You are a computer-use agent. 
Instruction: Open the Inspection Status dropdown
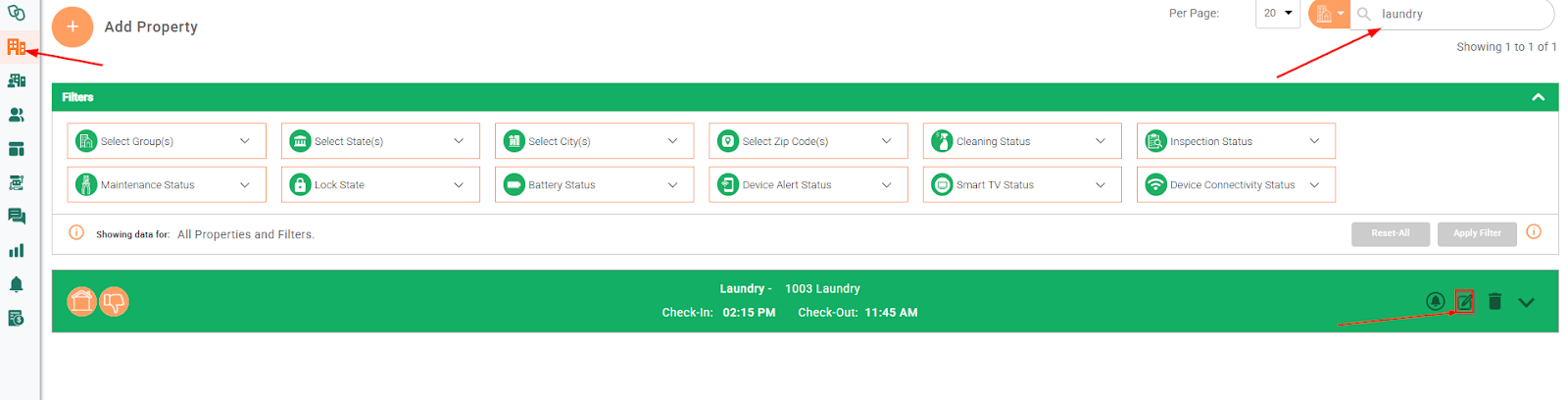click(1236, 141)
